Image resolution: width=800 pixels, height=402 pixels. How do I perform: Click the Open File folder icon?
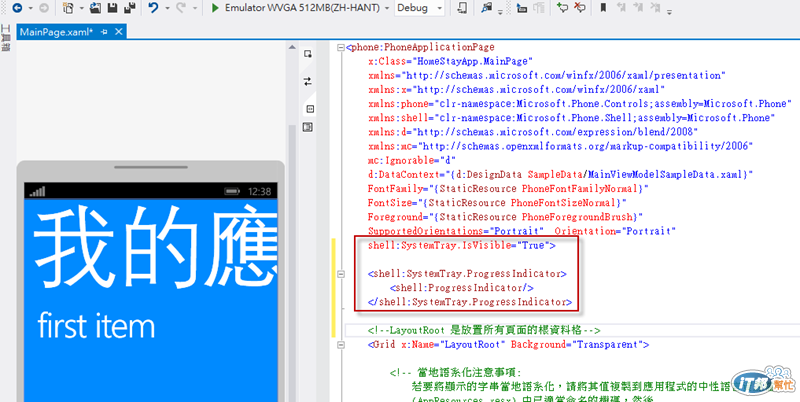point(95,8)
